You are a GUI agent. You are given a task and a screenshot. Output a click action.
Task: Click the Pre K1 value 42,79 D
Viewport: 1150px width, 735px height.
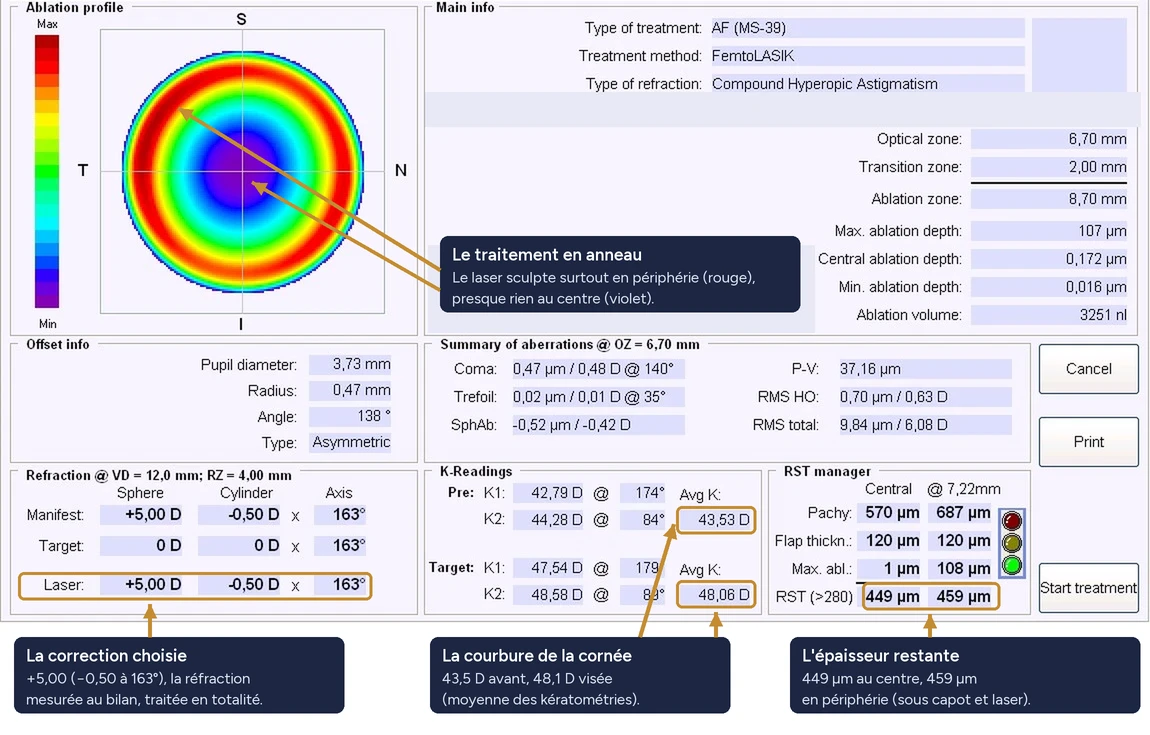[x=549, y=493]
